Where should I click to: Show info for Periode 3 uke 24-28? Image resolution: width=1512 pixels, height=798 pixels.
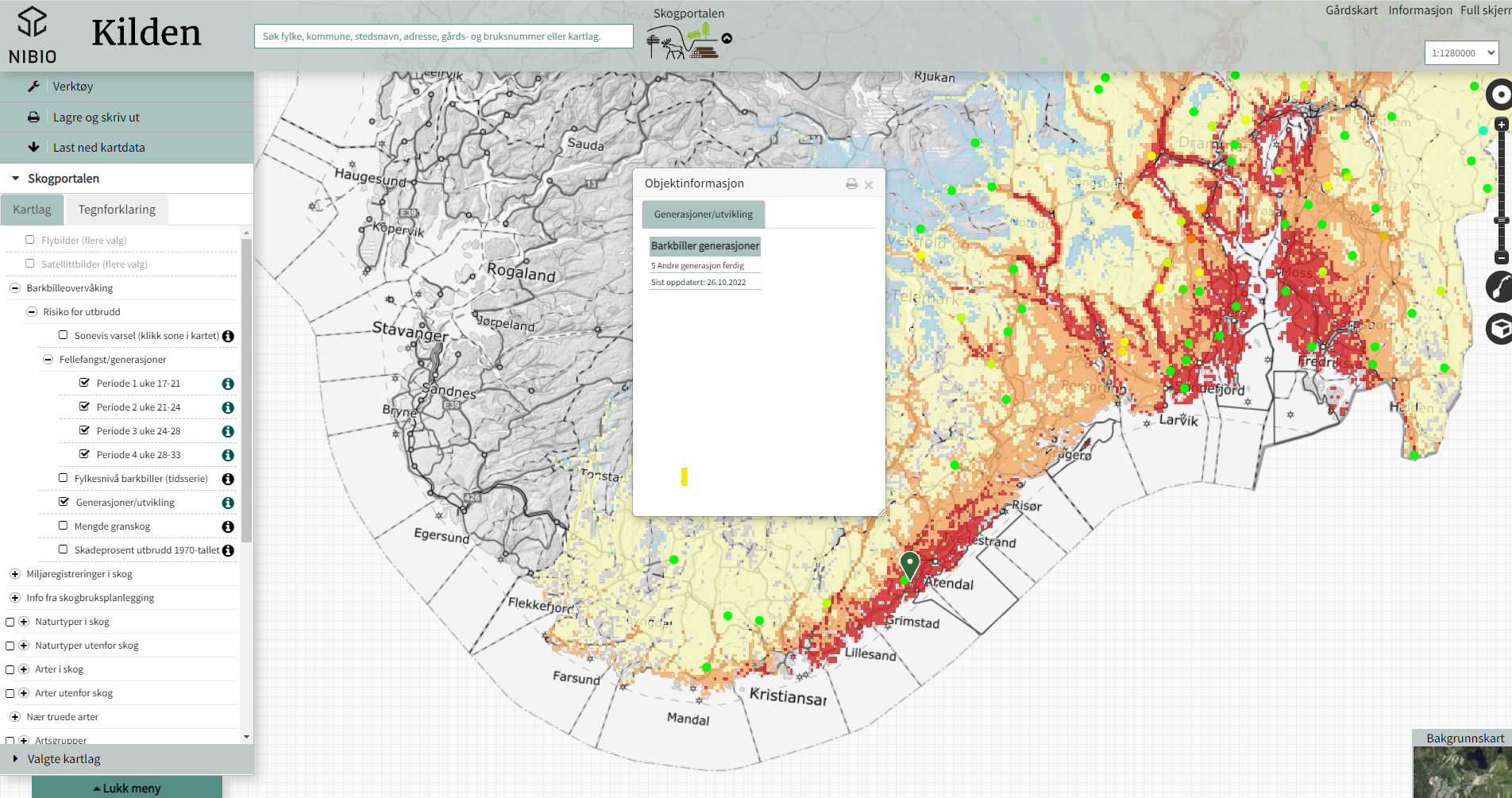(228, 431)
